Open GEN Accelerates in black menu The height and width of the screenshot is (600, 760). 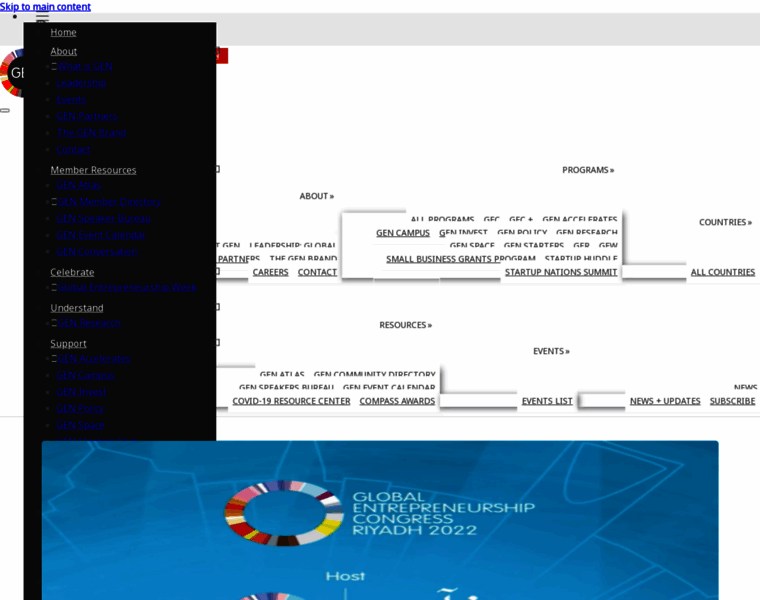94,359
